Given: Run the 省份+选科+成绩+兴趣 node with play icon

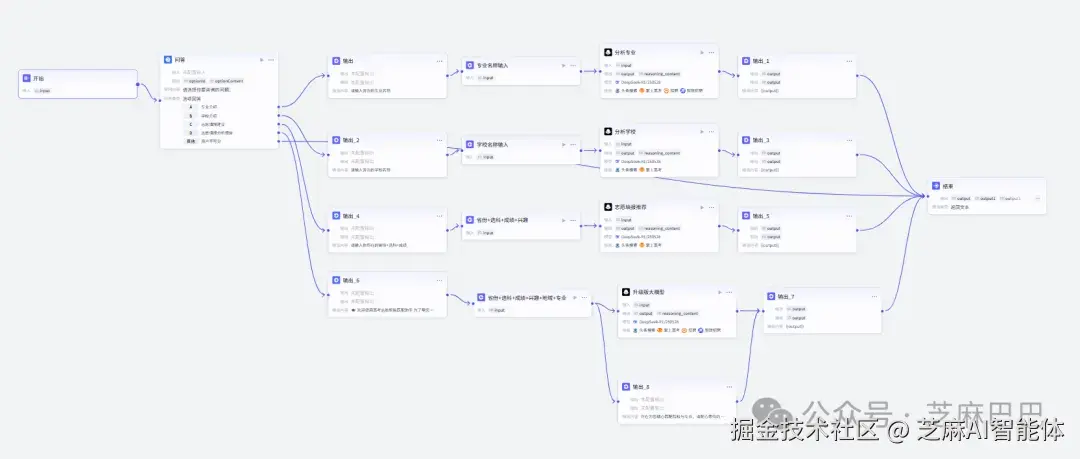Looking at the screenshot, I should coord(563,221).
